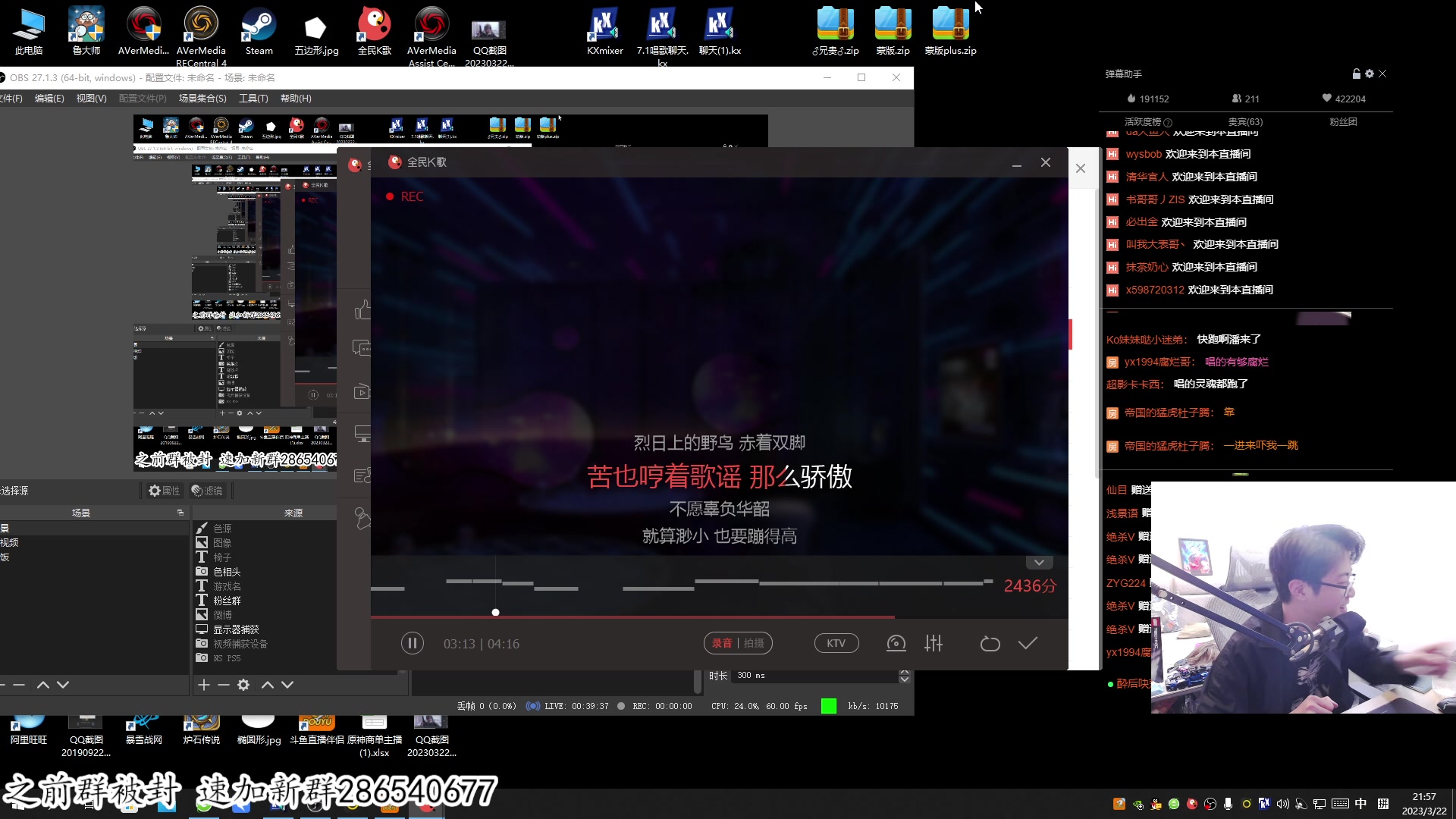Select 录音 audio recording mode

point(721,643)
